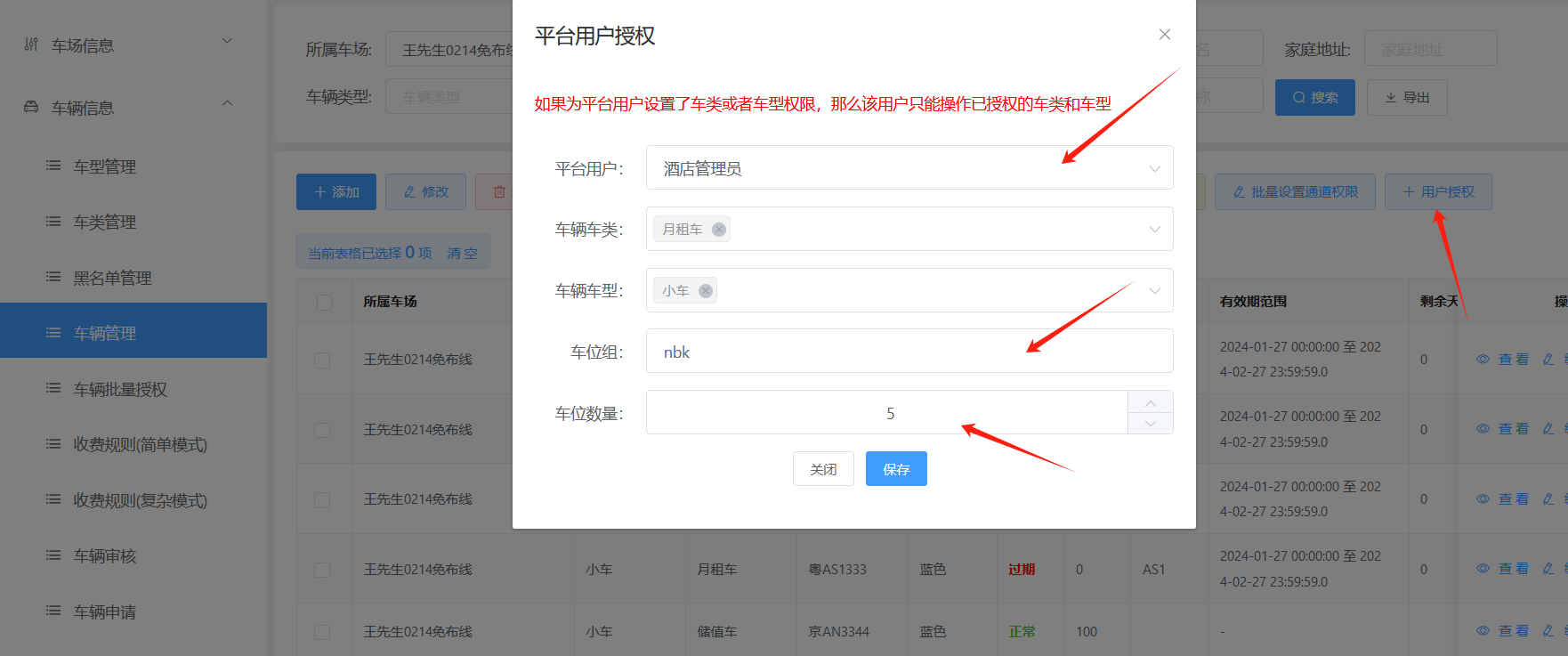Click the list icon beside 车辆申请
The height and width of the screenshot is (656, 1568).
(53, 611)
